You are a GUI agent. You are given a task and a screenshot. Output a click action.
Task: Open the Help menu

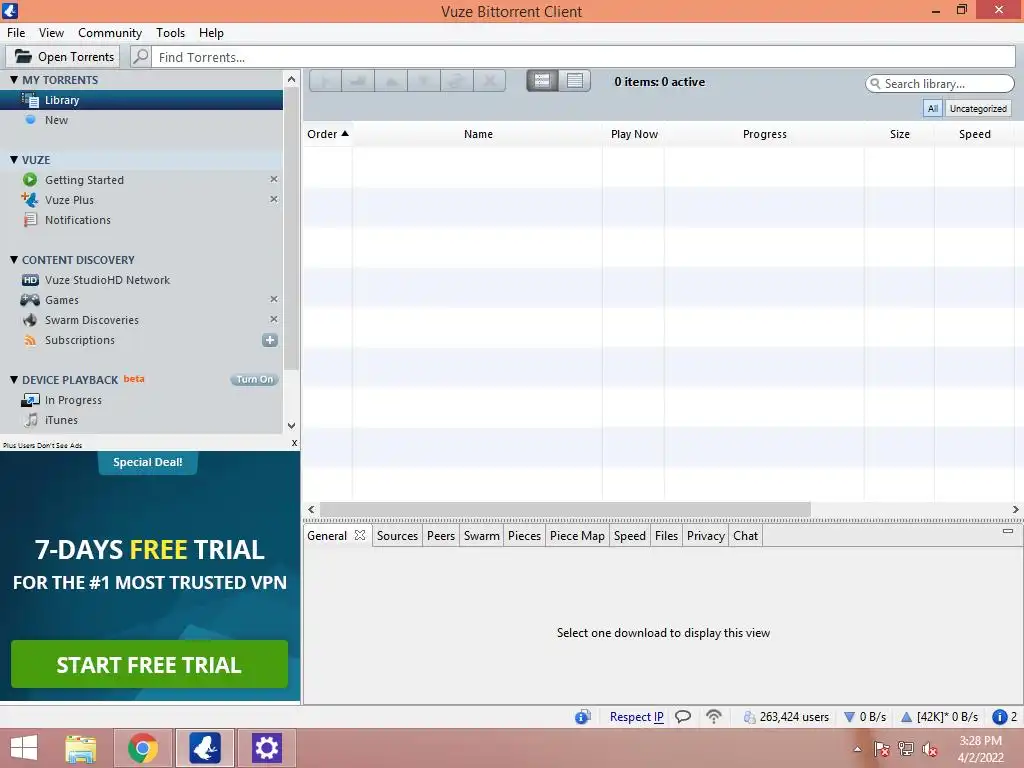211,33
